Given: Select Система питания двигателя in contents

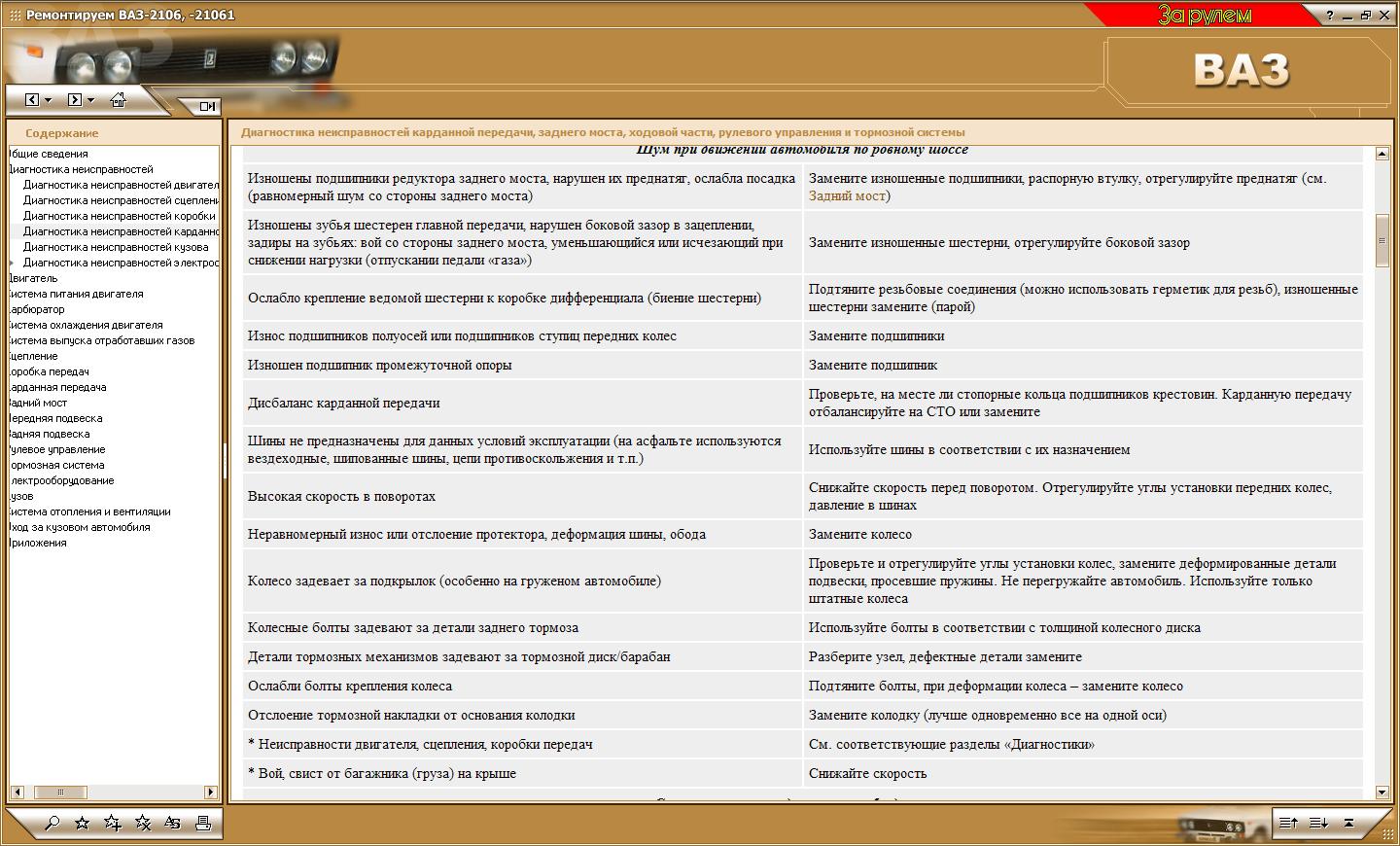Looking at the screenshot, I should tap(76, 294).
